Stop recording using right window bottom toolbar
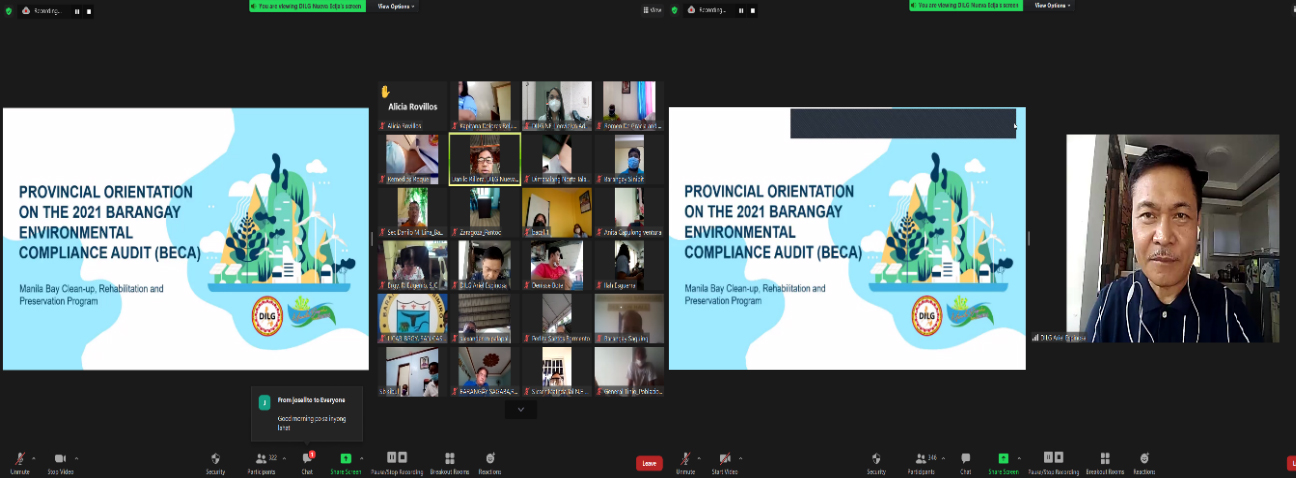 (x=1058, y=457)
